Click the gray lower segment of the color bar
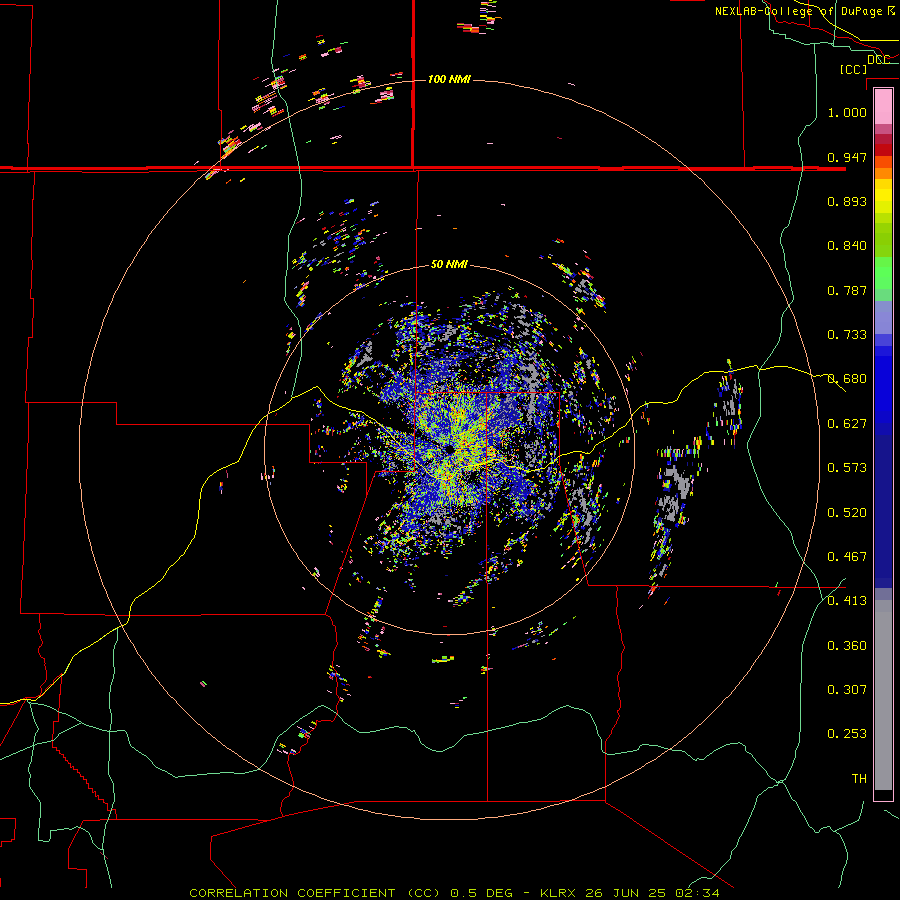Screen dimensions: 900x900 [883, 695]
